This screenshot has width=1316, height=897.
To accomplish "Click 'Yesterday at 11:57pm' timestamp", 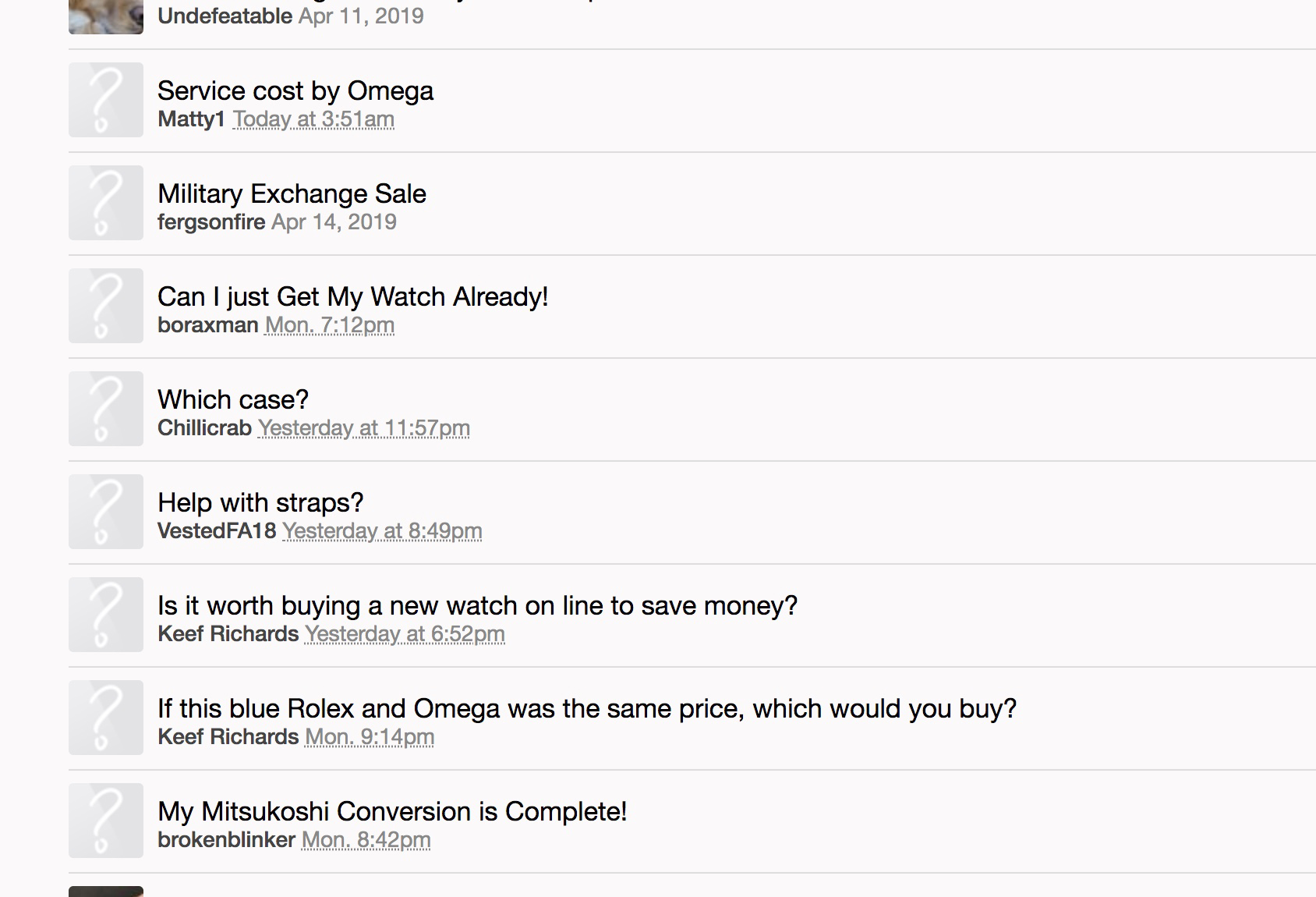I will pos(364,428).
